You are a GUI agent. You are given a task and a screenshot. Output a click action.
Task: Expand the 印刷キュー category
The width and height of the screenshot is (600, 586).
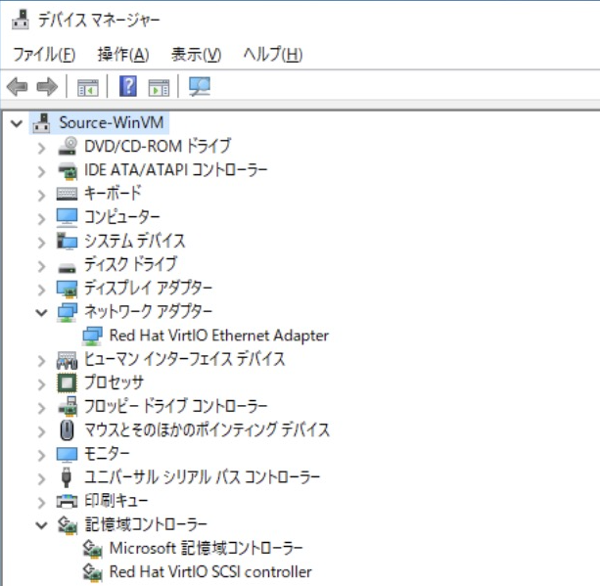point(42,502)
